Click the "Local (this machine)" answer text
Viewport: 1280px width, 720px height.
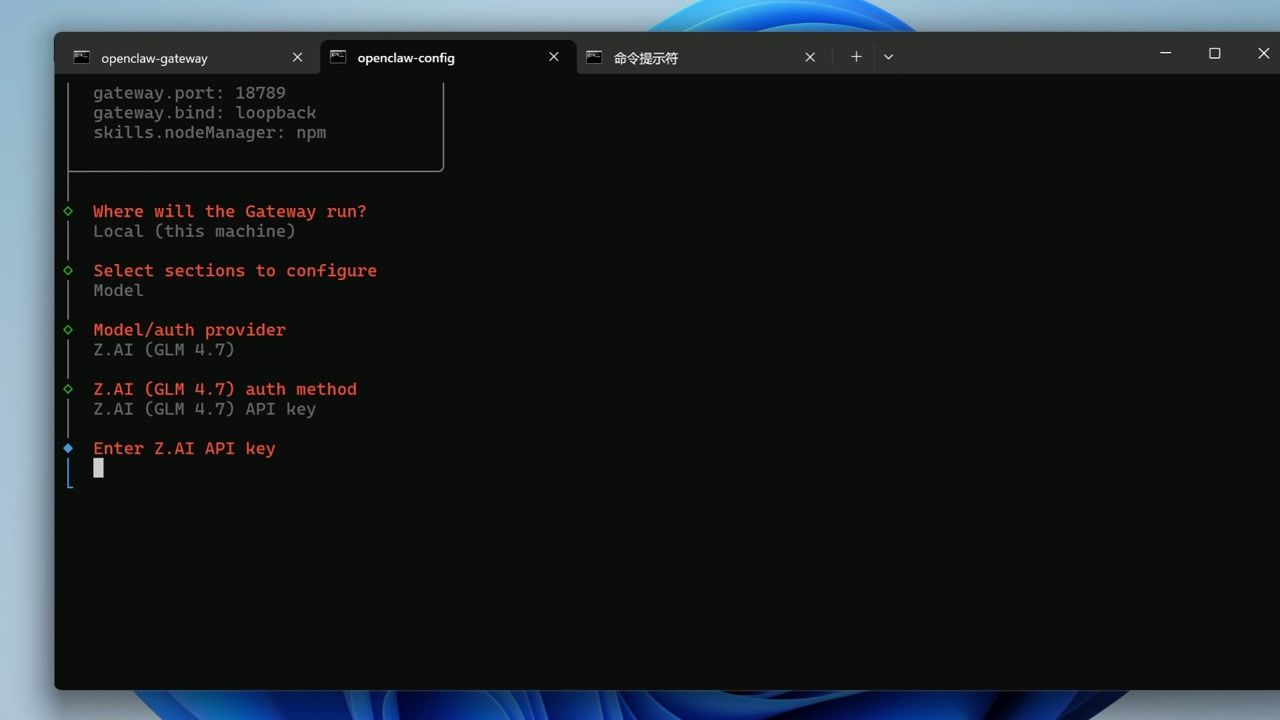[194, 231]
